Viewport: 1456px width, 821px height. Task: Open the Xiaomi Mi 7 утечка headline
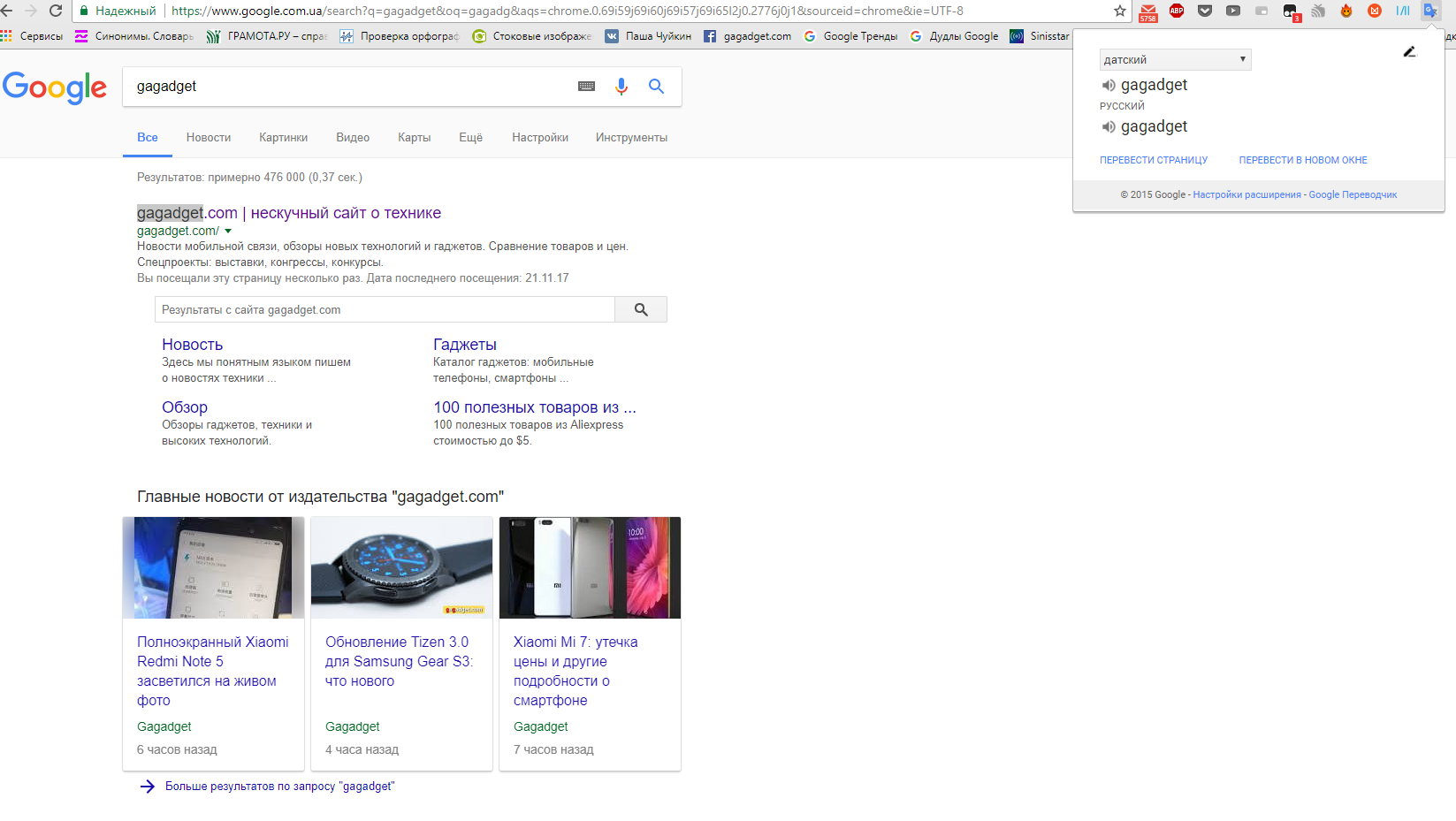[576, 671]
